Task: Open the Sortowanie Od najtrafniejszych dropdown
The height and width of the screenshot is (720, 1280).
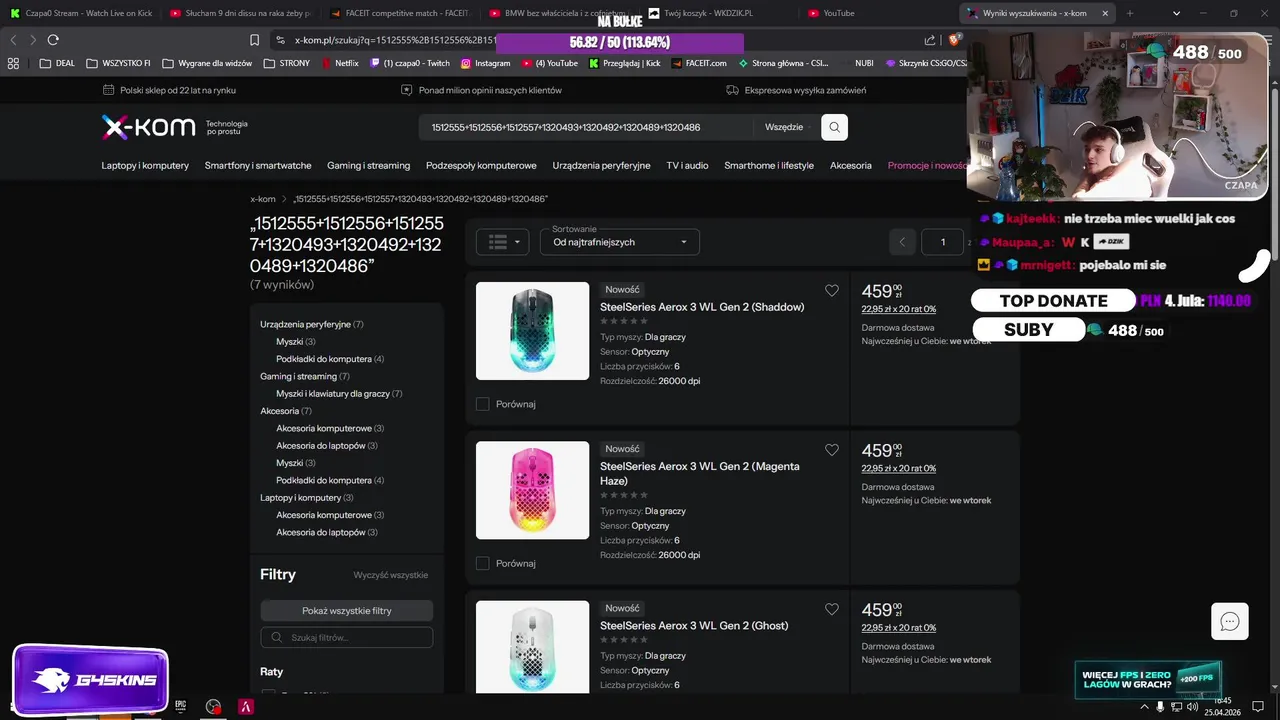Action: (620, 242)
